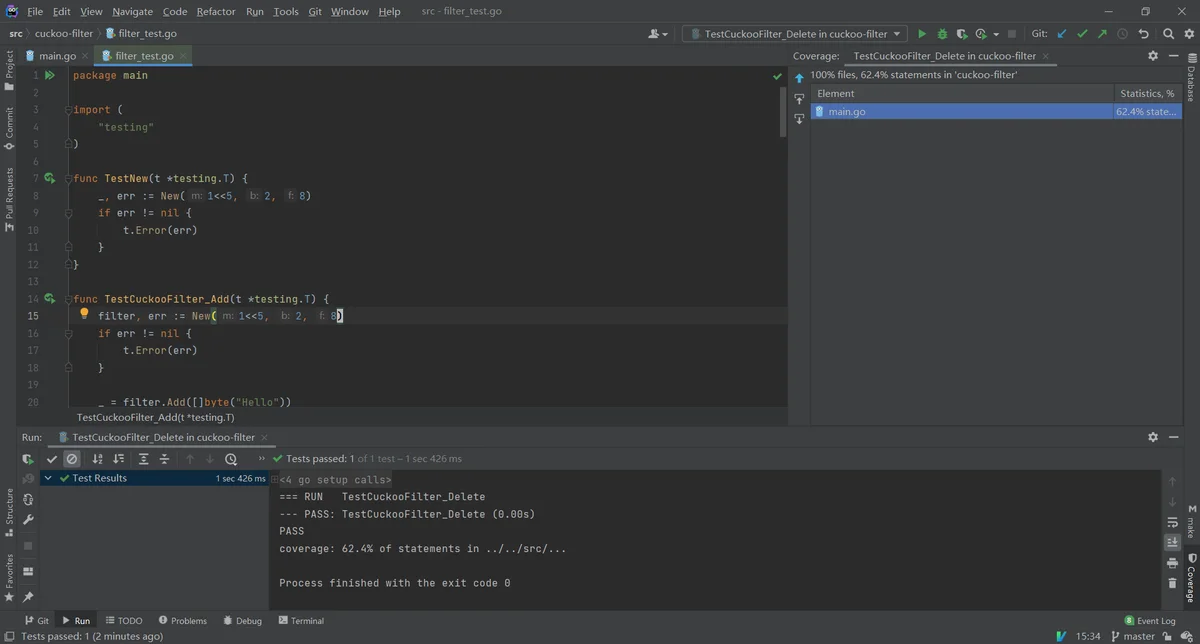
Task: Open the TODO tool window
Action: point(124,621)
